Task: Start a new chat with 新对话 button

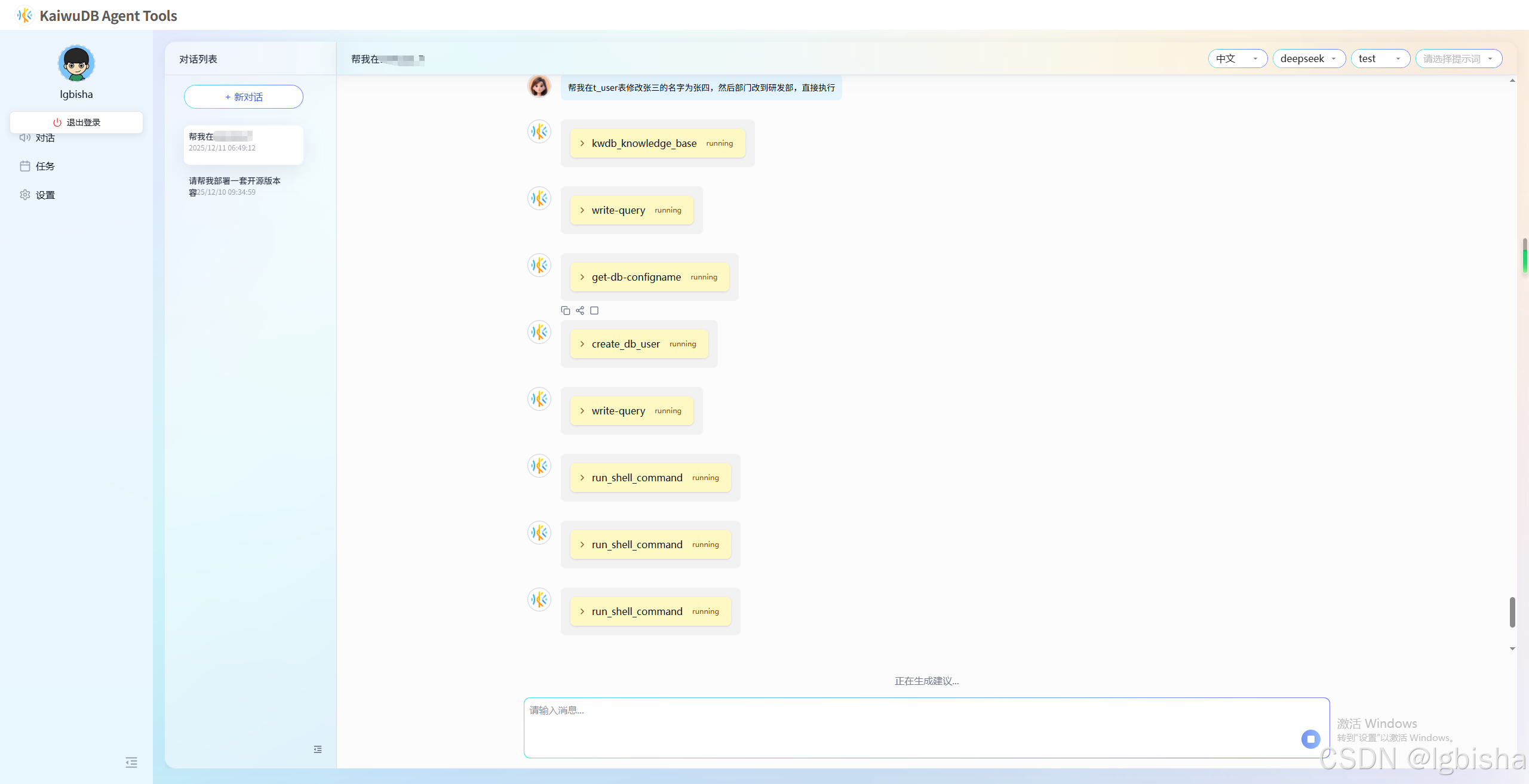Action: pos(244,97)
